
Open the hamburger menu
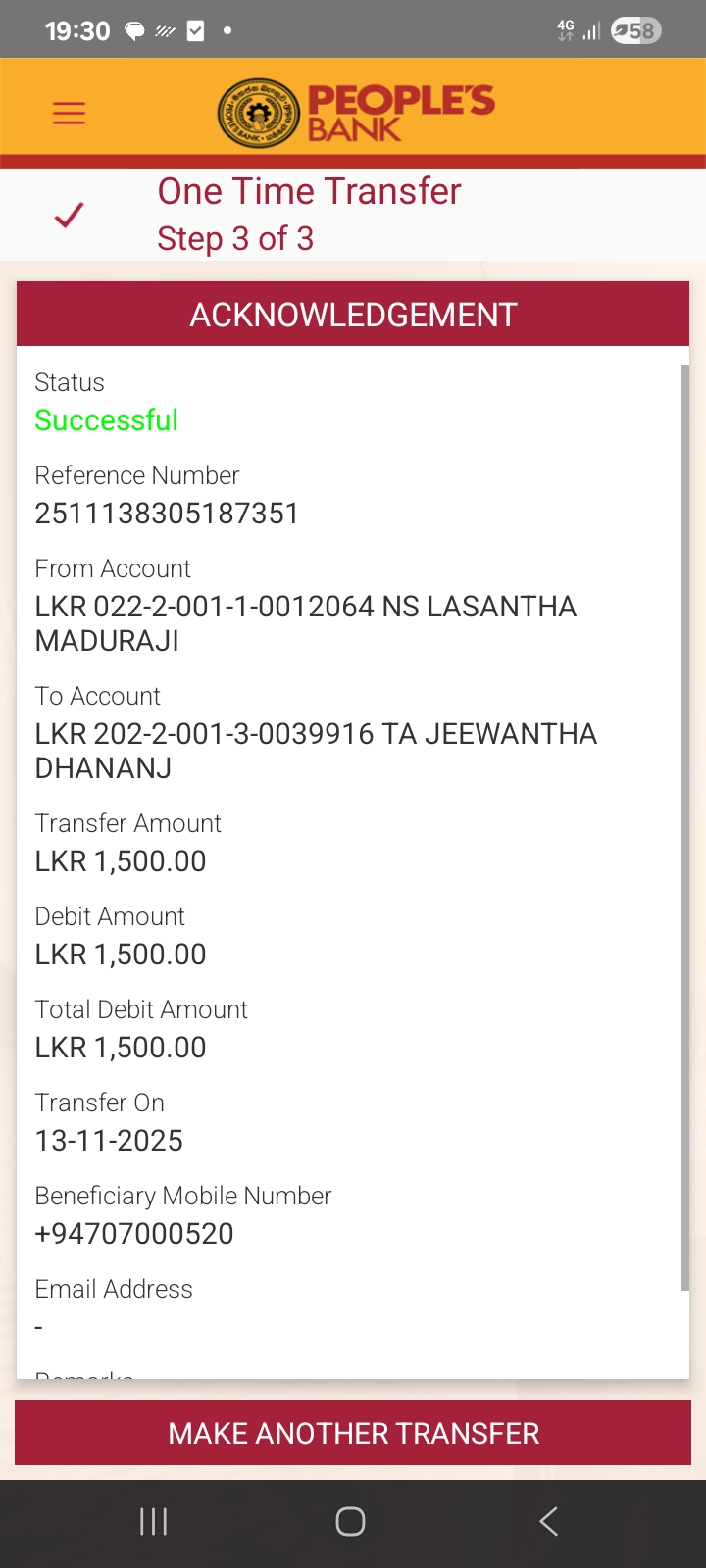coord(69,114)
